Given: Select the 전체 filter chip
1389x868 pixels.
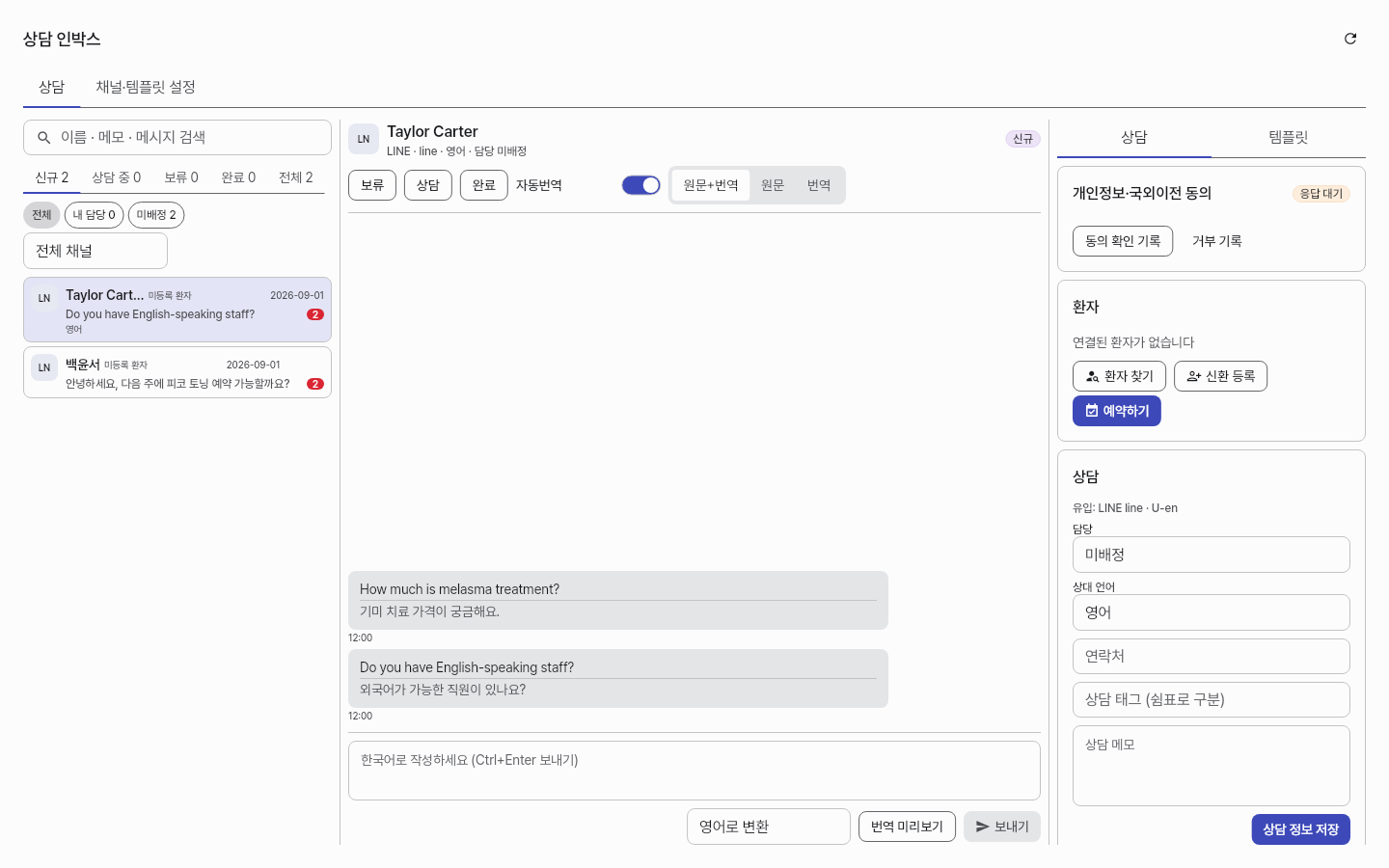Looking at the screenshot, I should 41,215.
